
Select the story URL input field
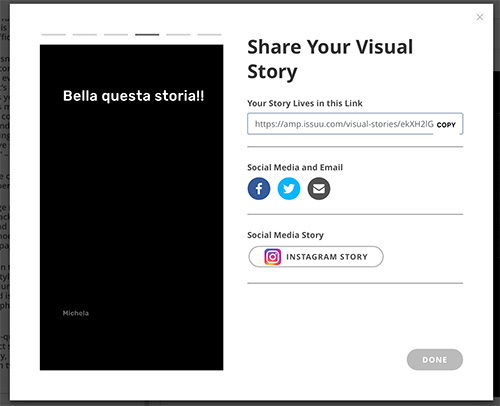(x=355, y=124)
